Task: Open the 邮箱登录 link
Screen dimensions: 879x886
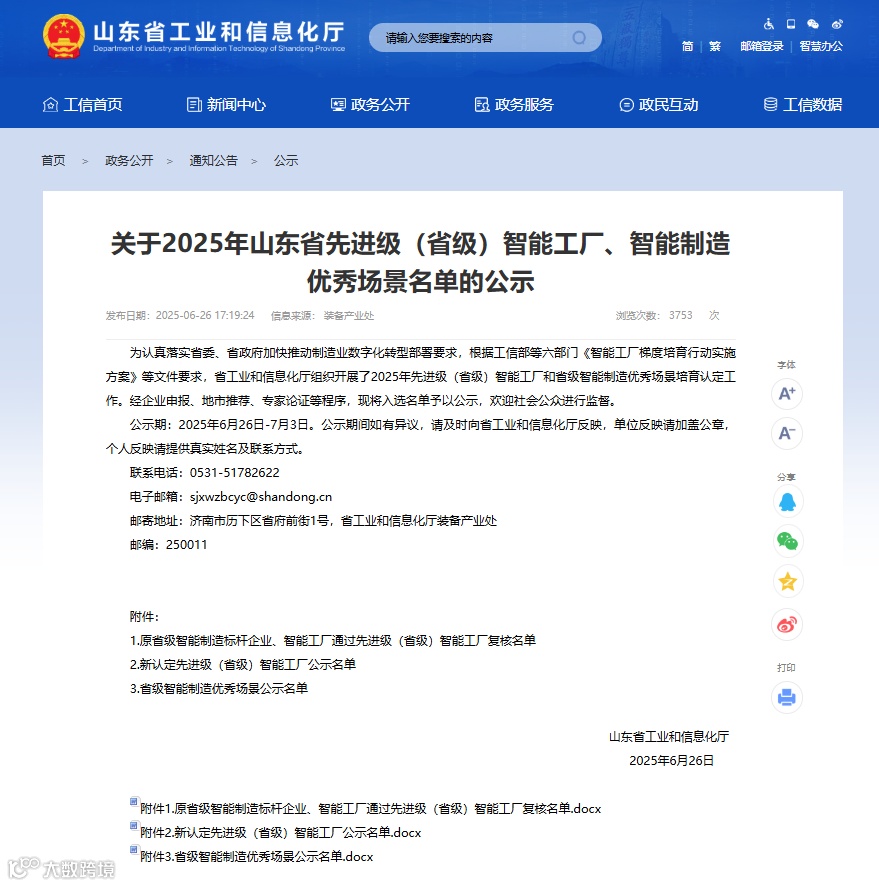Action: pyautogui.click(x=762, y=46)
